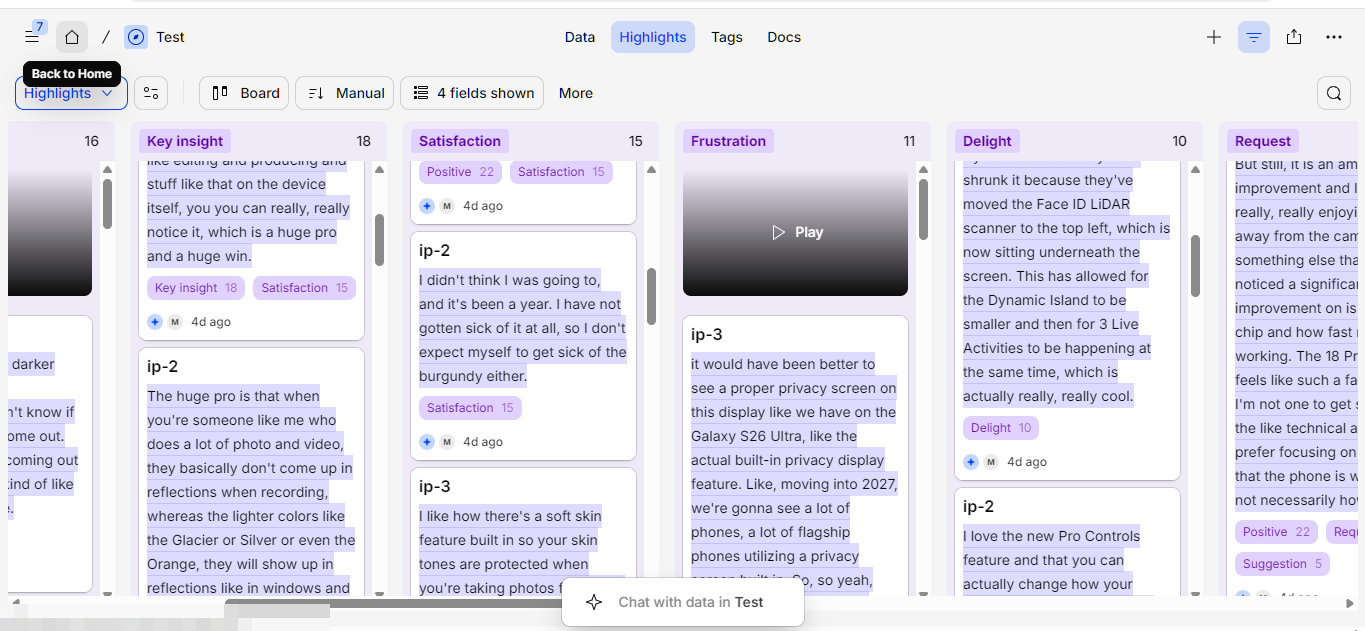The height and width of the screenshot is (631, 1365).
Task: Click the 4d ago timestamp on Delight card
Action: (1027, 462)
